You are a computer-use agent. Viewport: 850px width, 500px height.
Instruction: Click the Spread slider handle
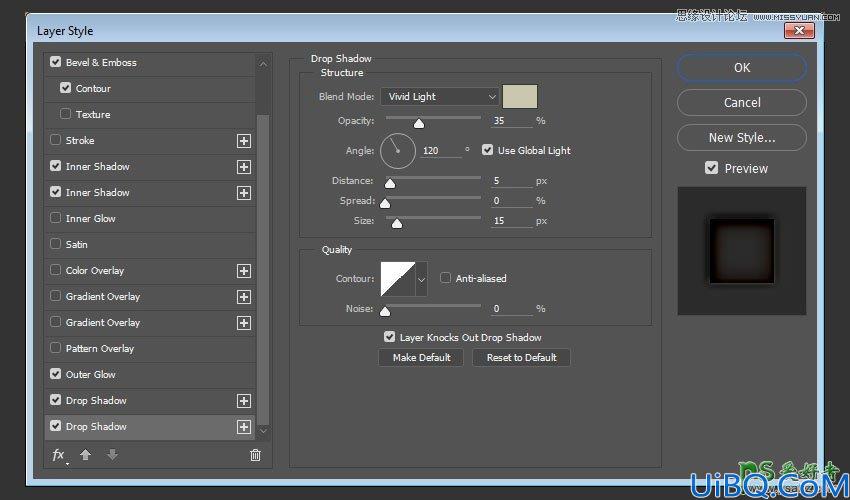pos(385,204)
